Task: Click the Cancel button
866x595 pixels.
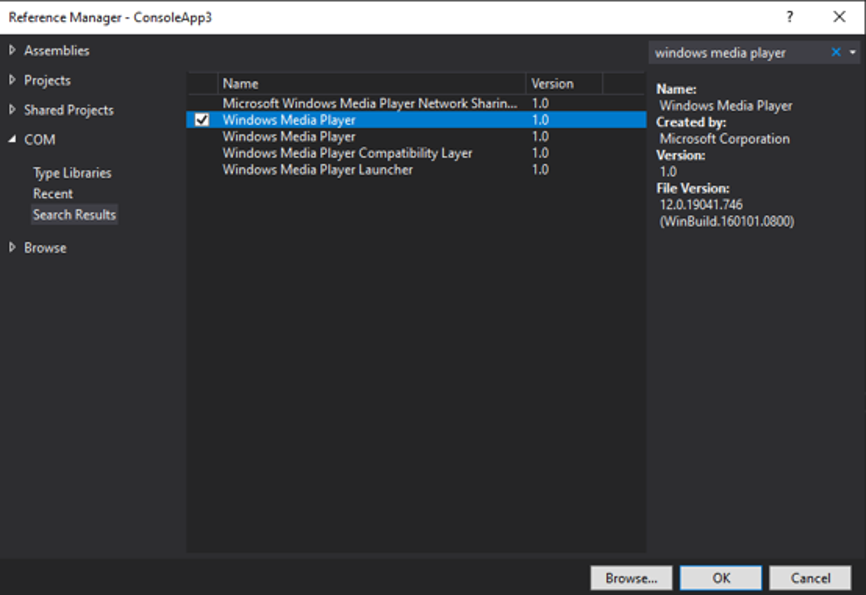Action: click(810, 578)
